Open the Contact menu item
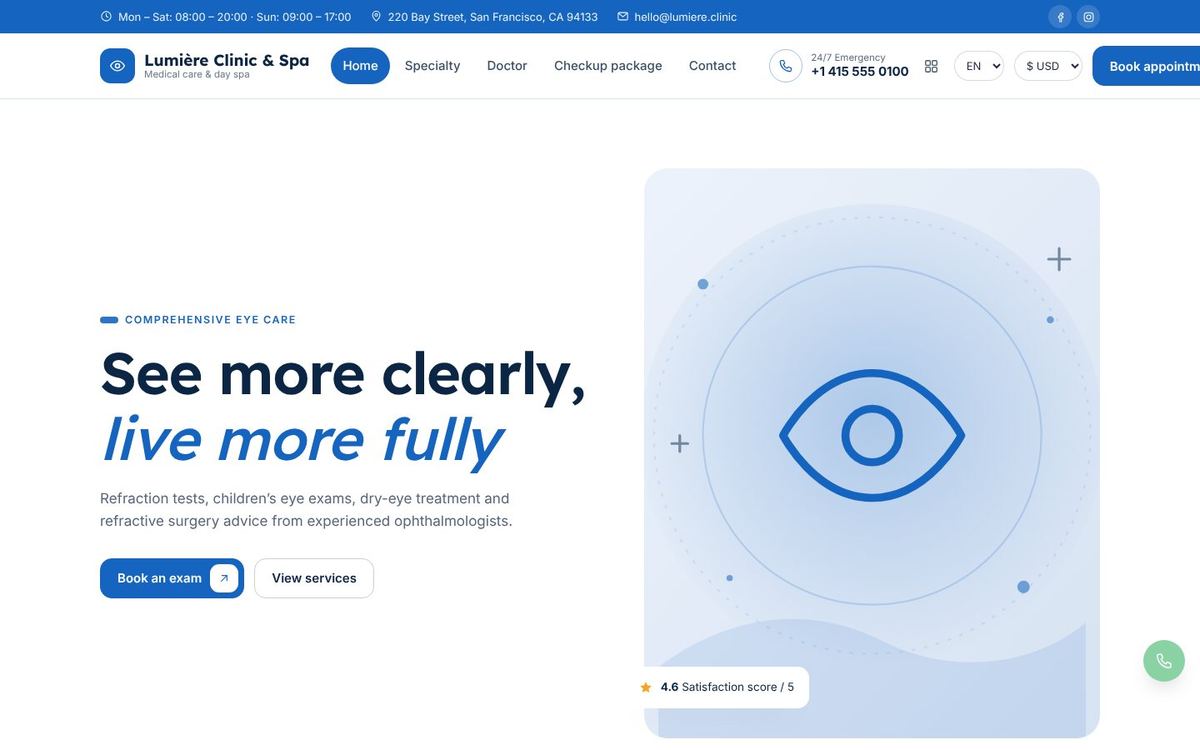 712,66
